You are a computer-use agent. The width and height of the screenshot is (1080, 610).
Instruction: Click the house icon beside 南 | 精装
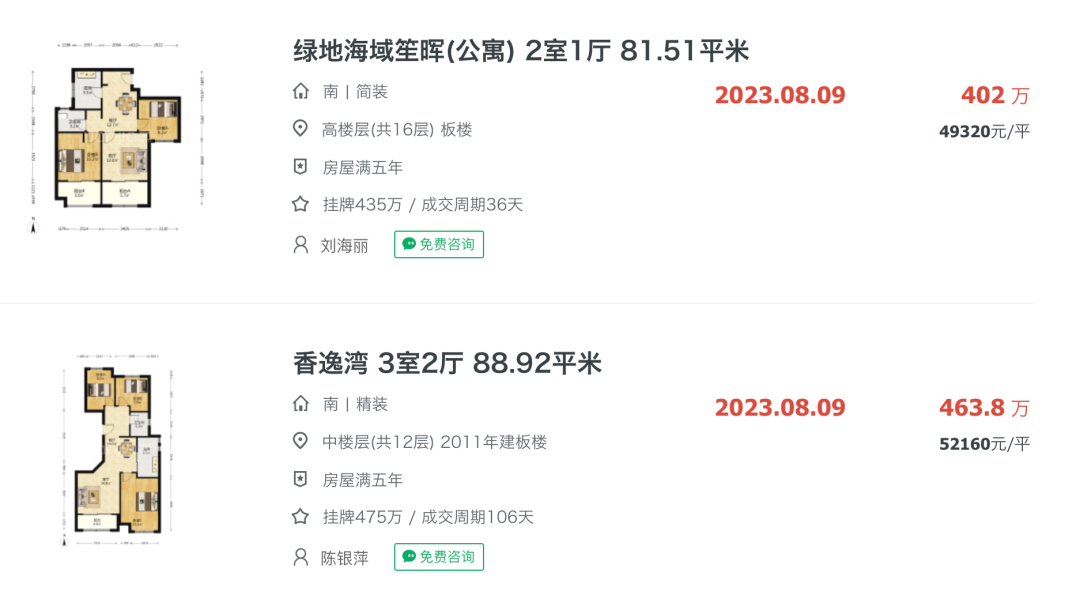pos(300,403)
